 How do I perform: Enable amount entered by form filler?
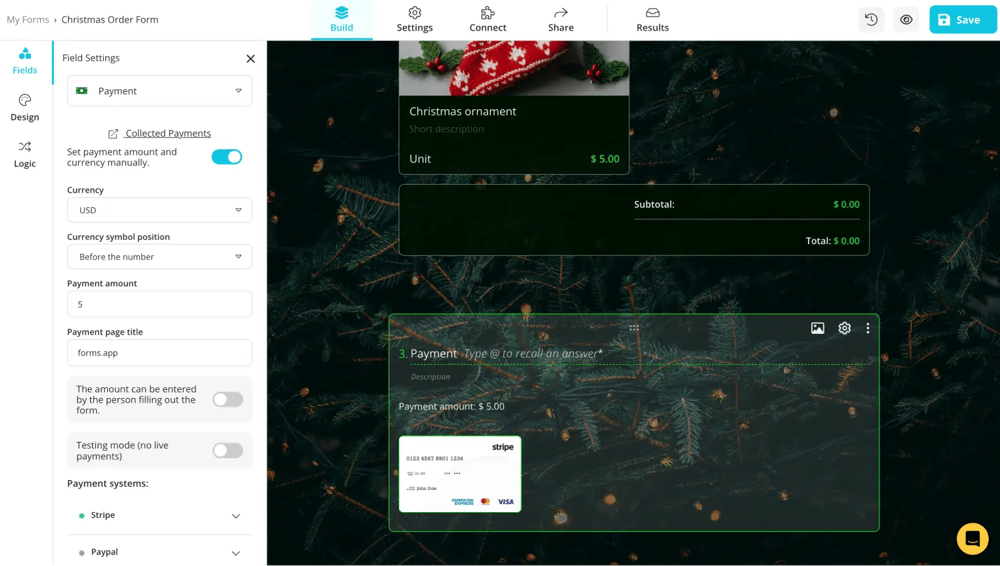pyautogui.click(x=227, y=399)
